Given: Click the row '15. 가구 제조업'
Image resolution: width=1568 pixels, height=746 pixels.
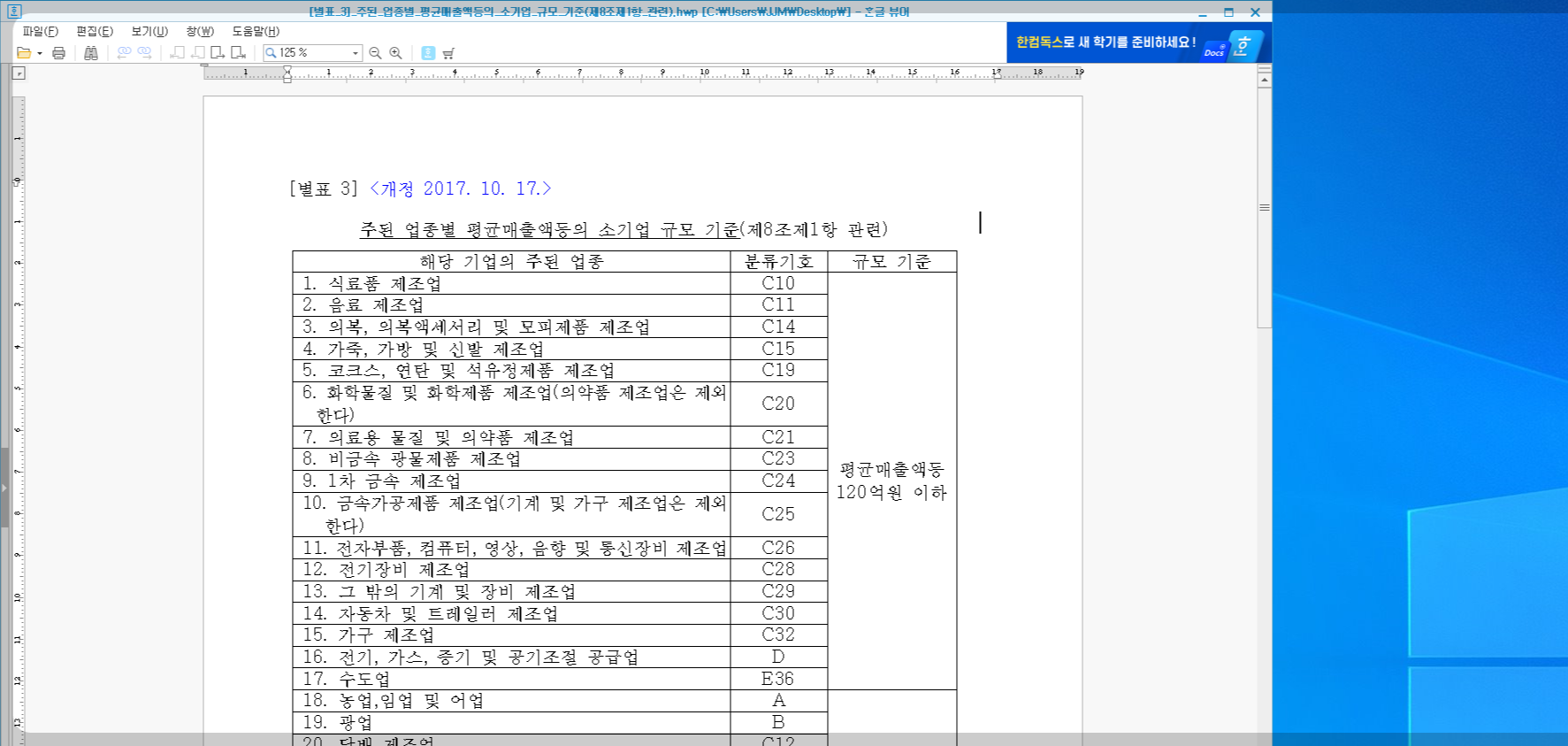Looking at the screenshot, I should [511, 635].
